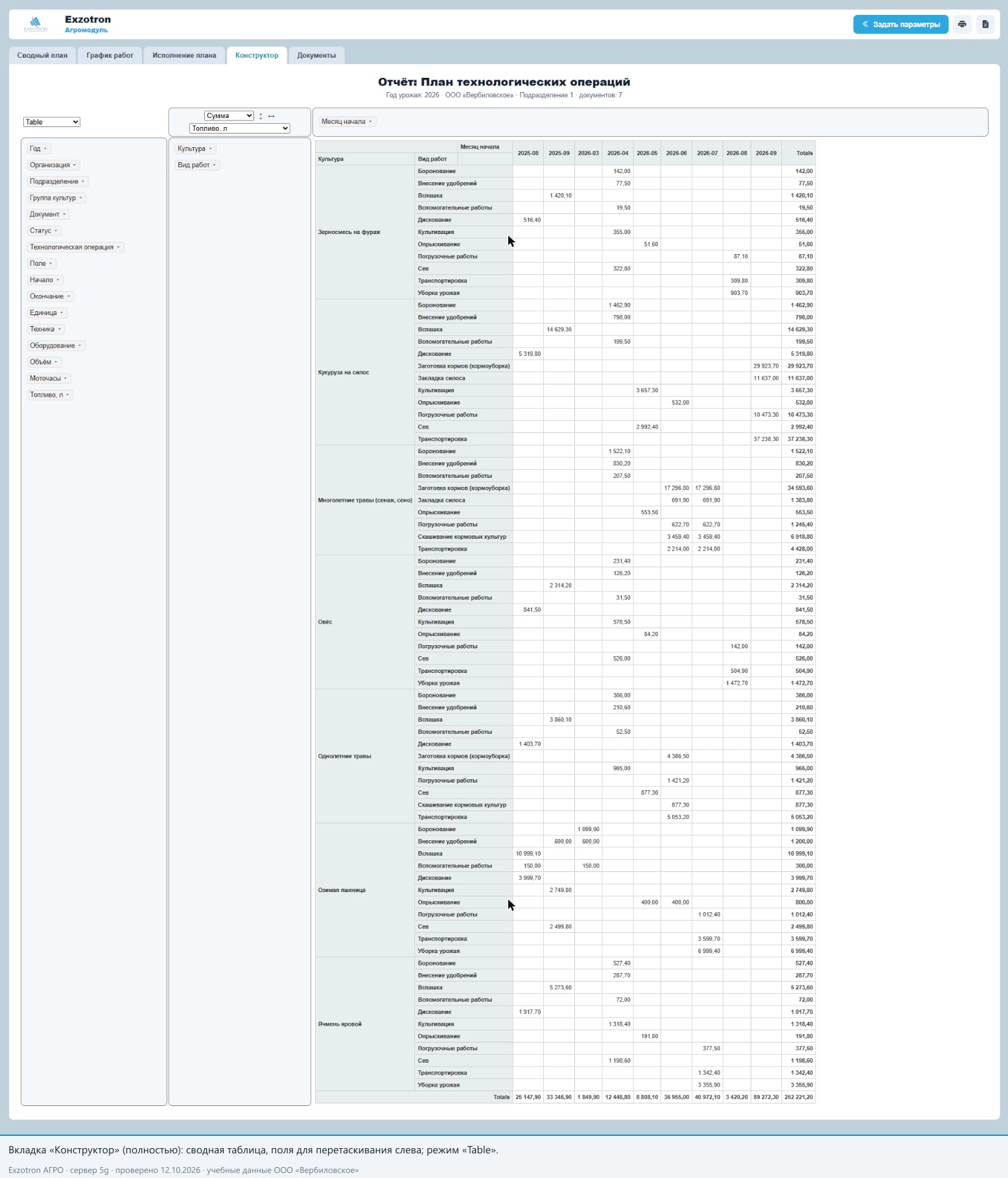Print the report with the printer icon
The height and width of the screenshot is (1178, 1008).
(x=962, y=25)
